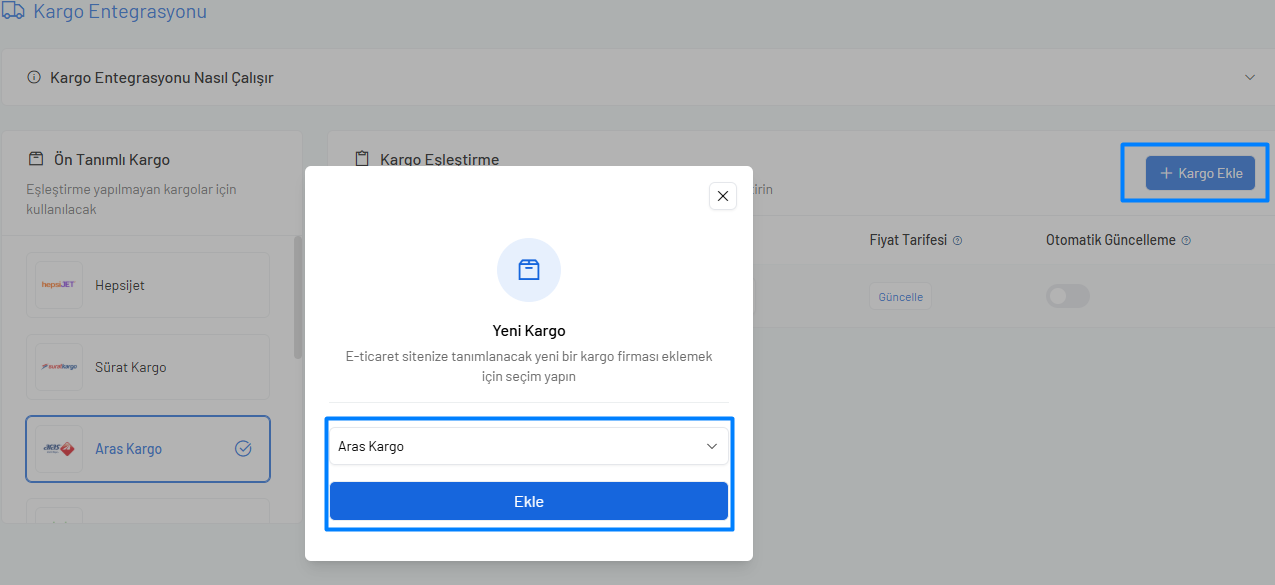Click the Ekle button in the dialog

pos(529,501)
